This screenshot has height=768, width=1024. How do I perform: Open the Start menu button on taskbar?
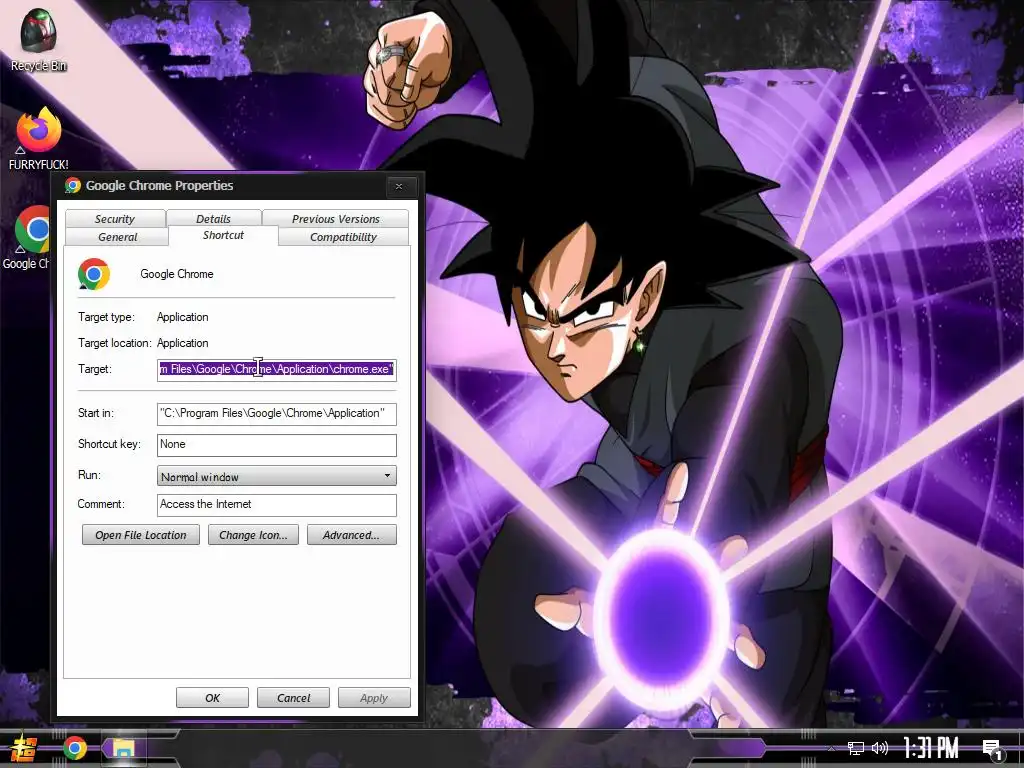coord(24,748)
